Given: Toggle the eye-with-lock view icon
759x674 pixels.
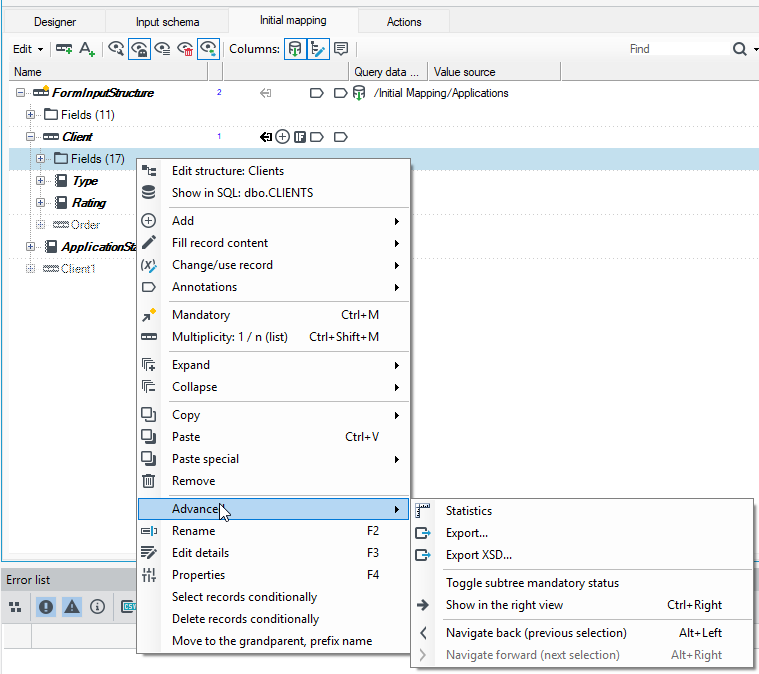Looking at the screenshot, I should click(x=139, y=49).
